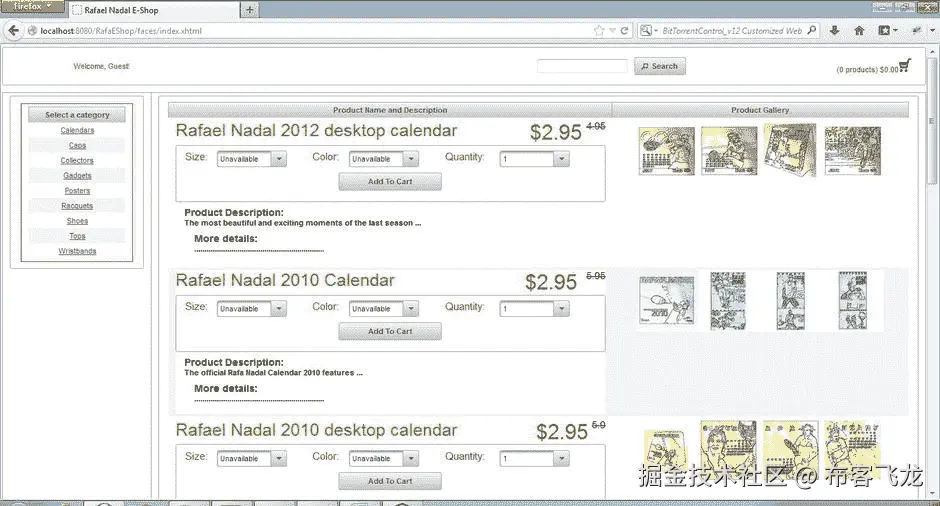Open first gallery image of 2010 desktop calendar
The image size is (940, 506).
[665, 451]
